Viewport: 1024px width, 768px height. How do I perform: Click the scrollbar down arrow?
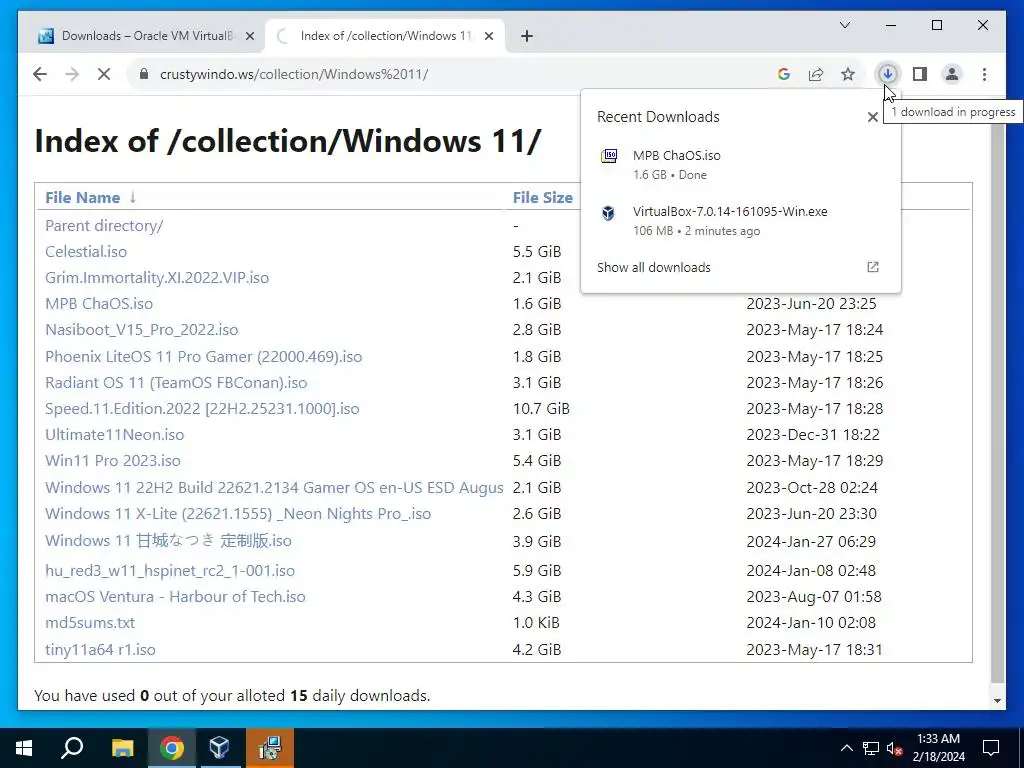tap(997, 701)
